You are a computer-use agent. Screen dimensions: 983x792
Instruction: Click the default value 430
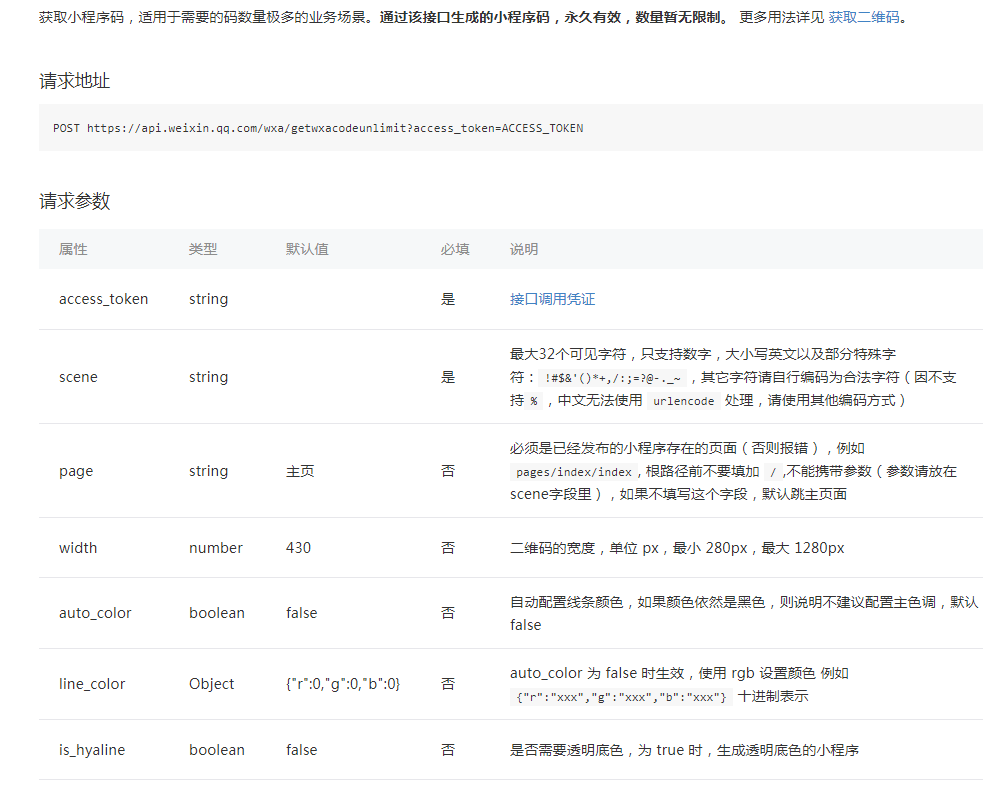[x=298, y=548]
